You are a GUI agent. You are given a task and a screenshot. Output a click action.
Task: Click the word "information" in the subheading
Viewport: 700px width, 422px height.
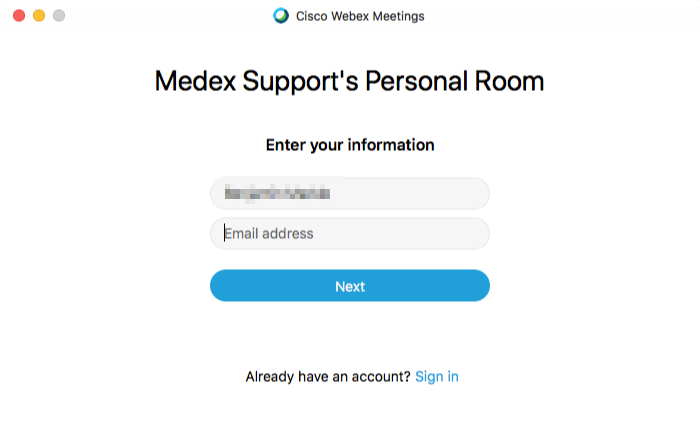coord(391,145)
